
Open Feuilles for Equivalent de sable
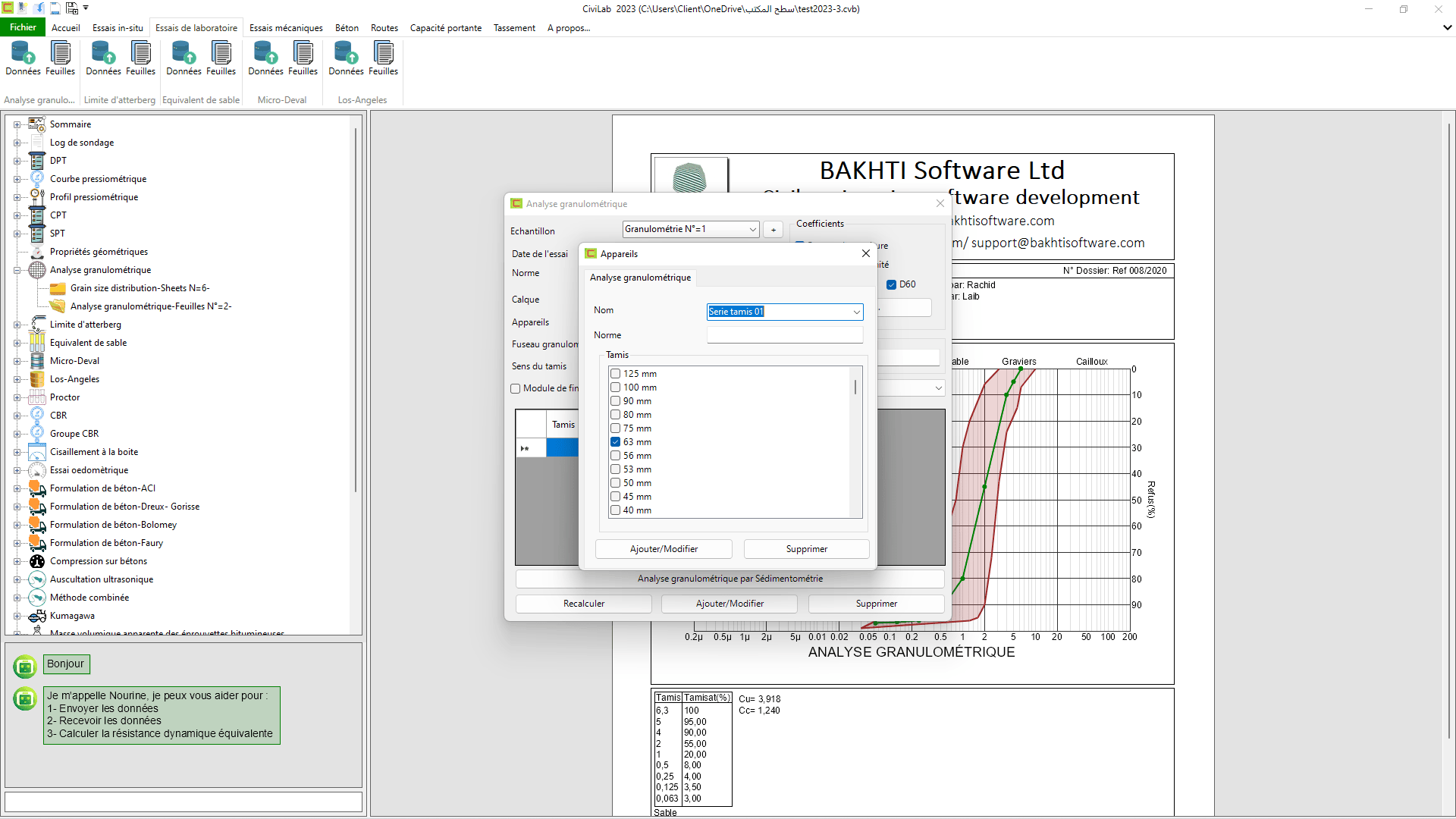tap(221, 58)
